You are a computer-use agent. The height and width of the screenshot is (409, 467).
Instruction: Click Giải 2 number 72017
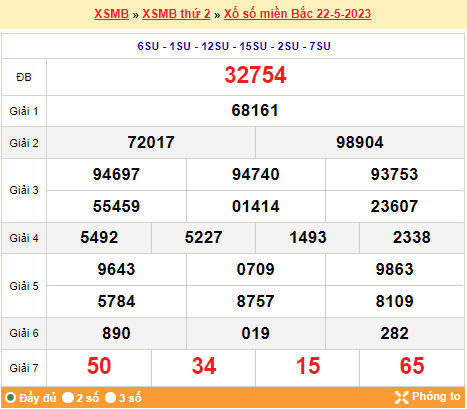tap(151, 142)
